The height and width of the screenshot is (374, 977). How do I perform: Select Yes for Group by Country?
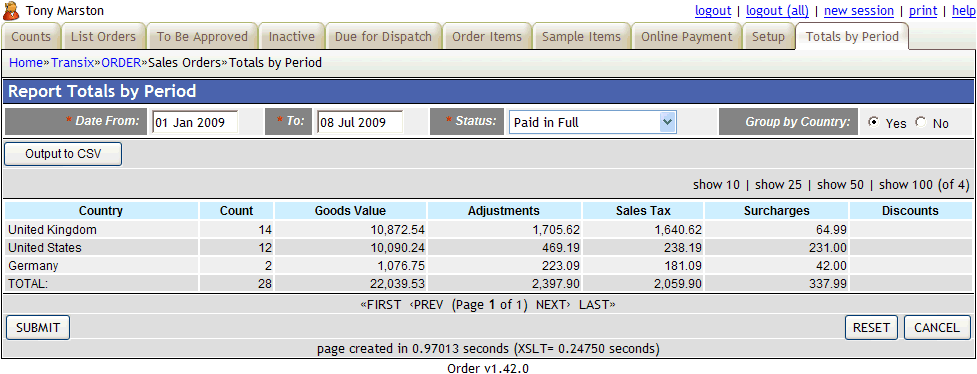(874, 122)
